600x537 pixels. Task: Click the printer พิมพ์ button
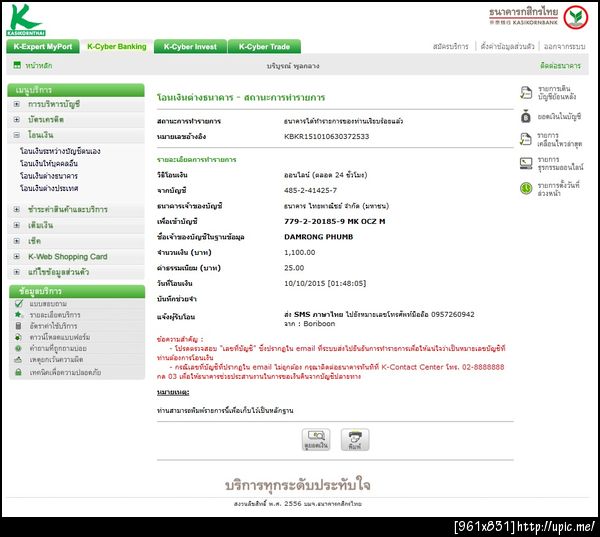pos(355,439)
